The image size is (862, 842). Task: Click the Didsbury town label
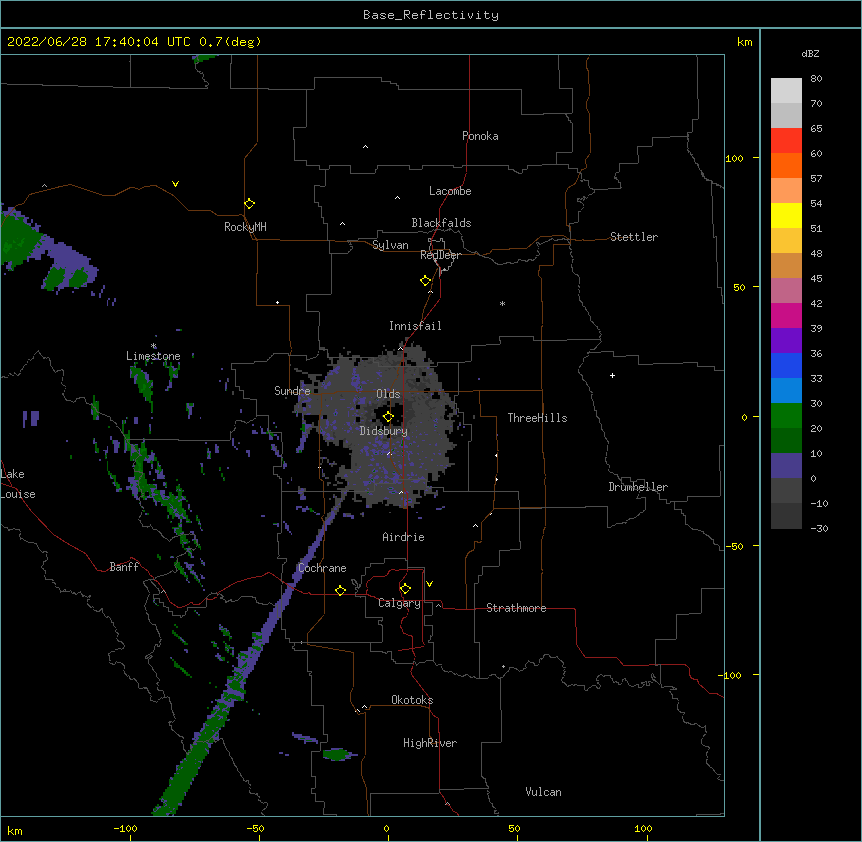(384, 431)
